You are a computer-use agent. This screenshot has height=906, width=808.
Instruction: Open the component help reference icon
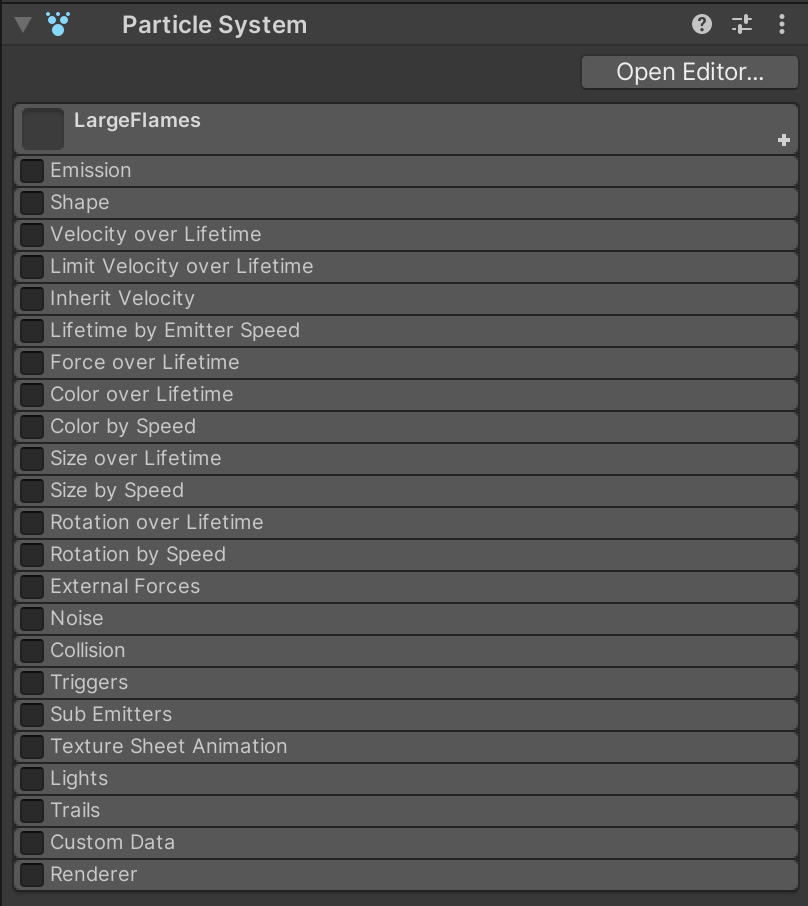coord(702,24)
